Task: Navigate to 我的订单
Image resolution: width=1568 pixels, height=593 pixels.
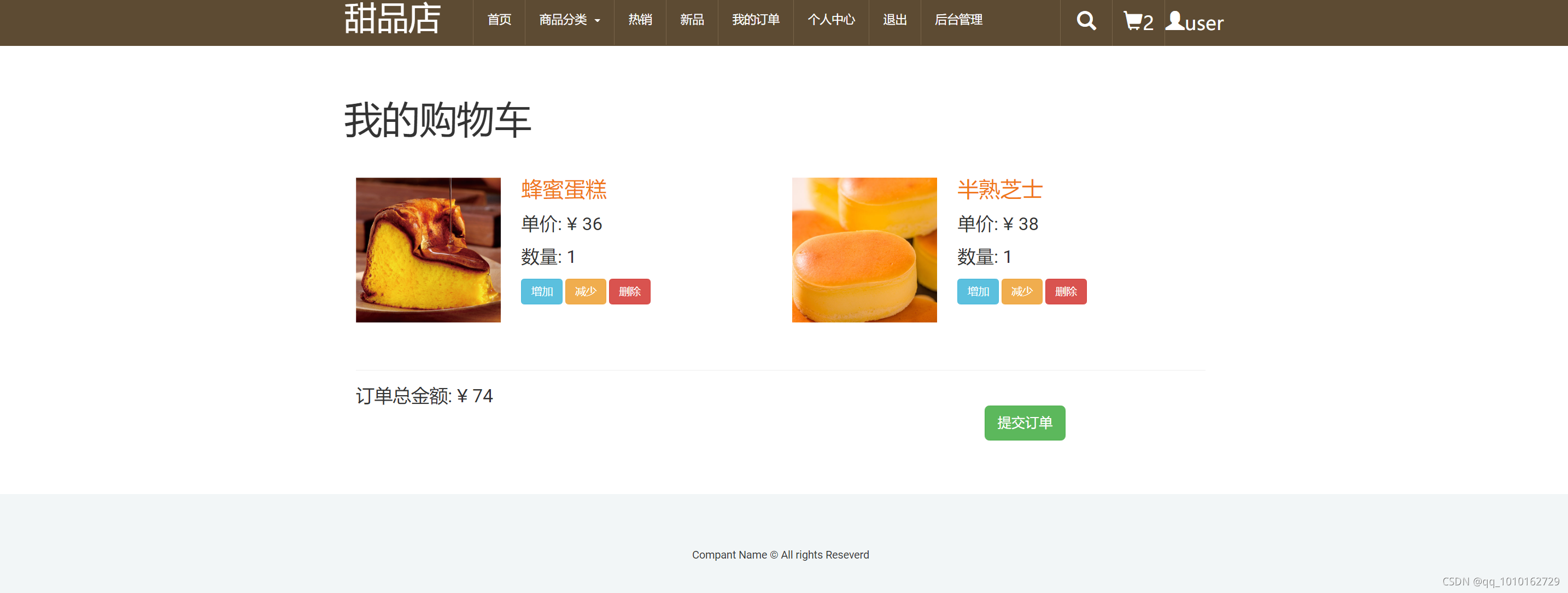Action: pos(756,20)
